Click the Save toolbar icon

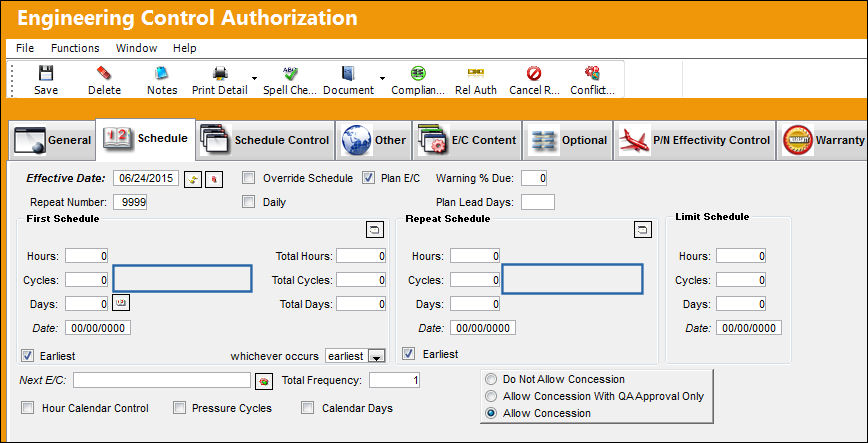coord(45,73)
